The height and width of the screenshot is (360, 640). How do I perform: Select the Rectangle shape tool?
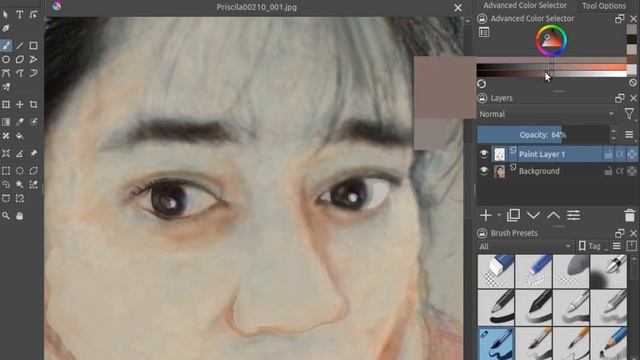pos(33,46)
